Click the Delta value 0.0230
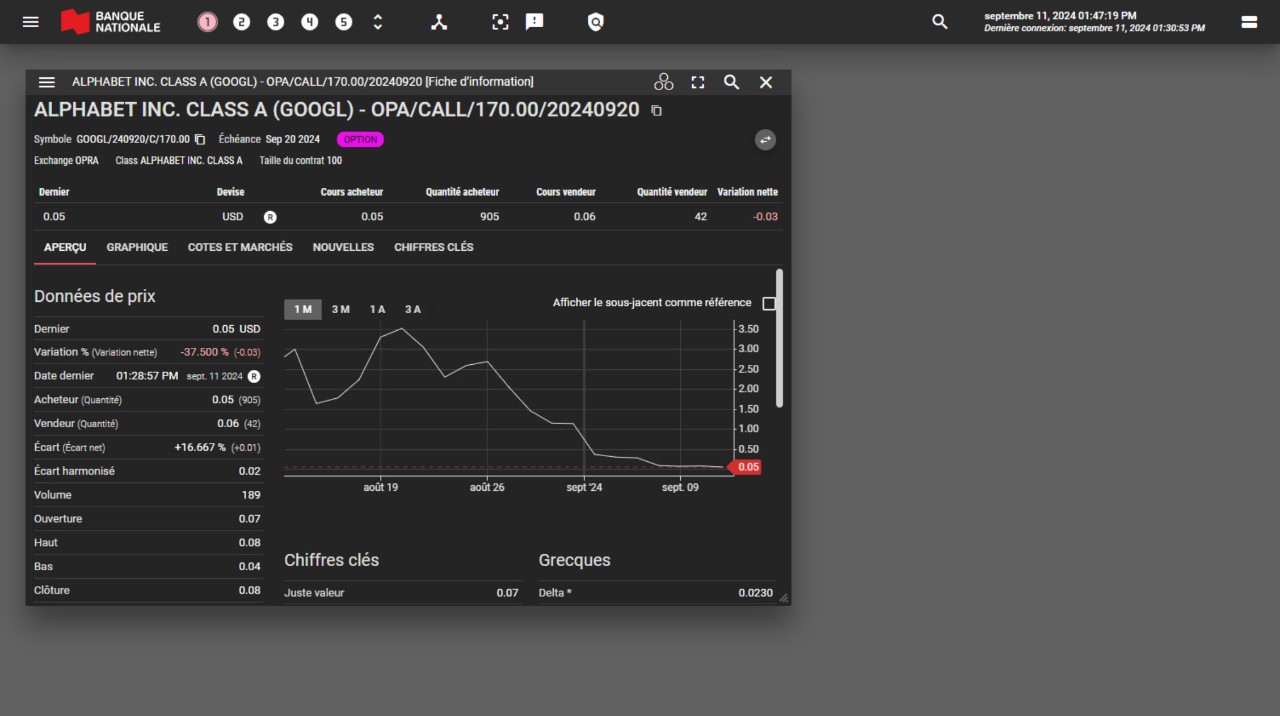The height and width of the screenshot is (716, 1280). 755,593
